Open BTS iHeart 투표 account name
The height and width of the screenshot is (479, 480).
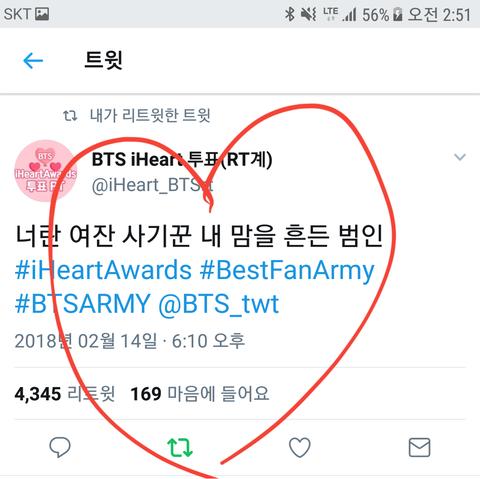[x=182, y=159]
